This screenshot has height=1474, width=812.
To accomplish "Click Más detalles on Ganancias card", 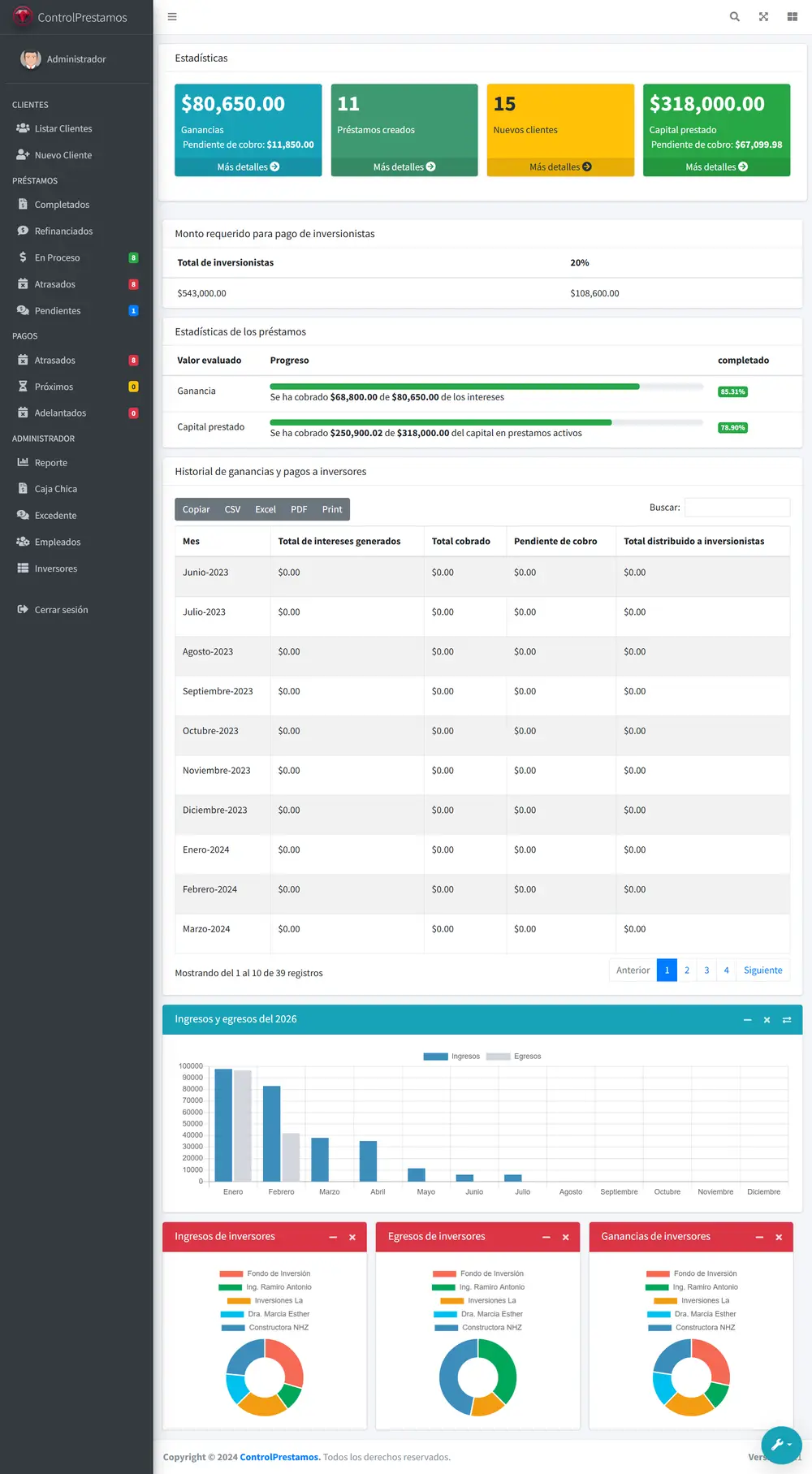I will point(248,166).
